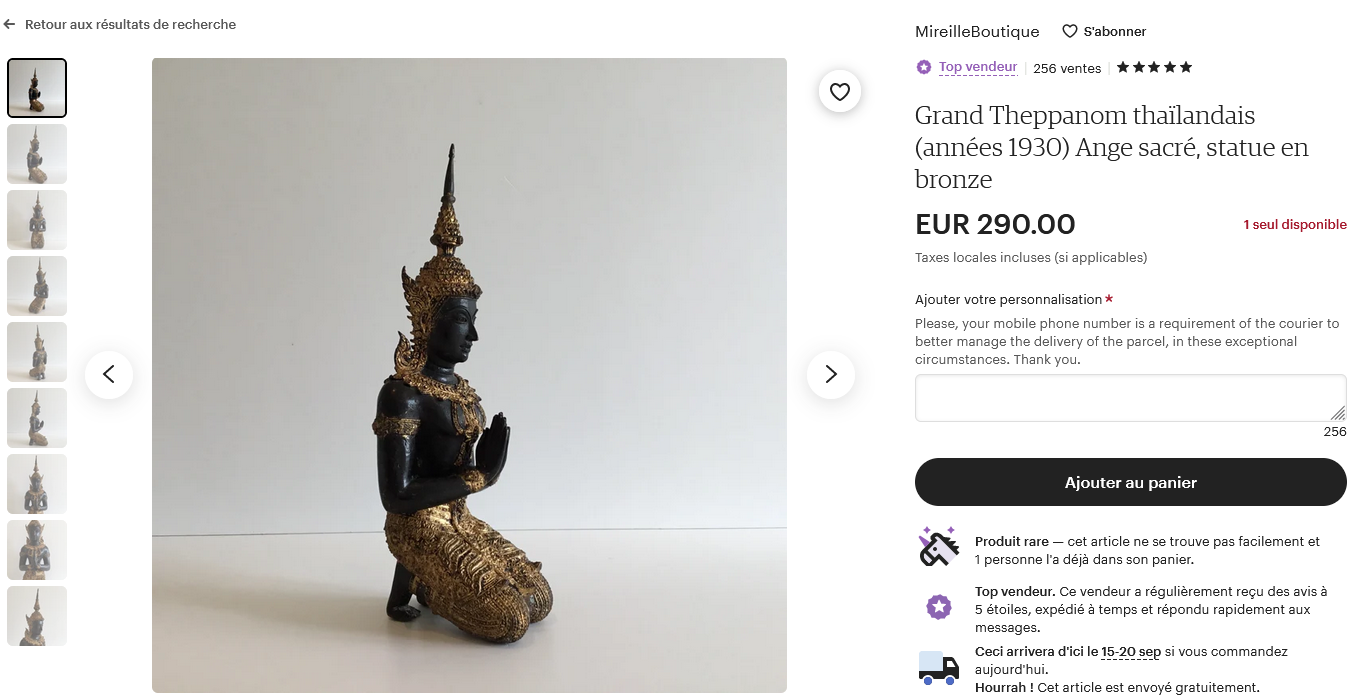The image size is (1357, 697).
Task: Select the second statue thumbnail in the list
Action: click(x=37, y=154)
